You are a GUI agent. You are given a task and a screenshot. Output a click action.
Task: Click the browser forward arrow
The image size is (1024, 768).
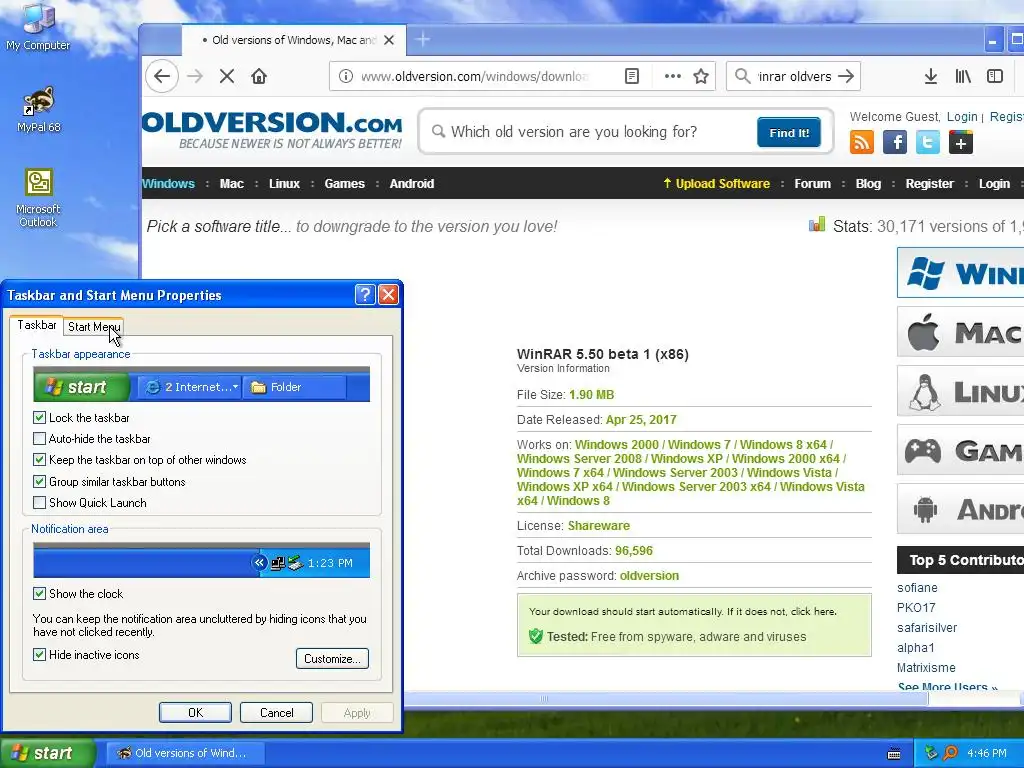(x=195, y=76)
